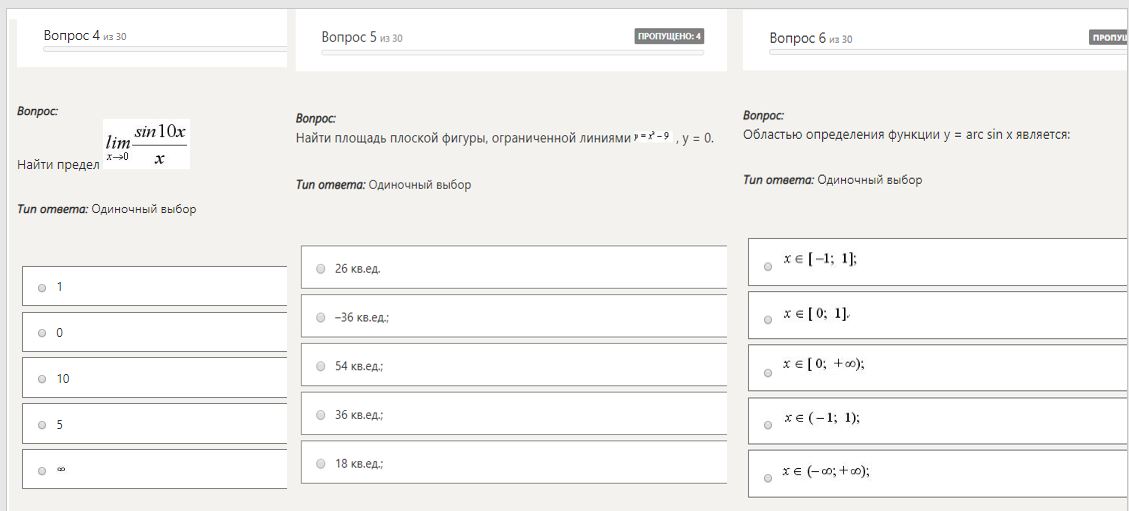
Task: Pick the "54 кв.ед." answer option
Action: [320, 366]
